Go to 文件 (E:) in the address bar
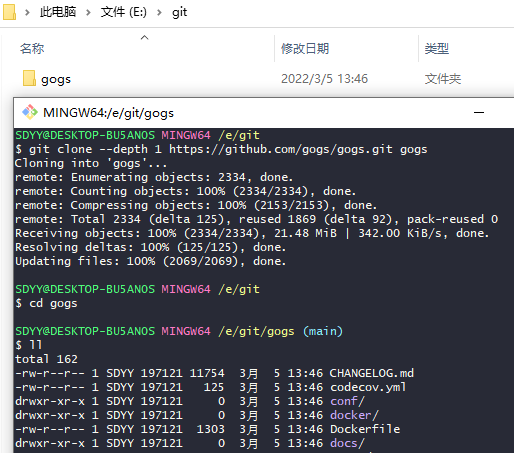Screen dimensions: 514x453 click(x=124, y=12)
